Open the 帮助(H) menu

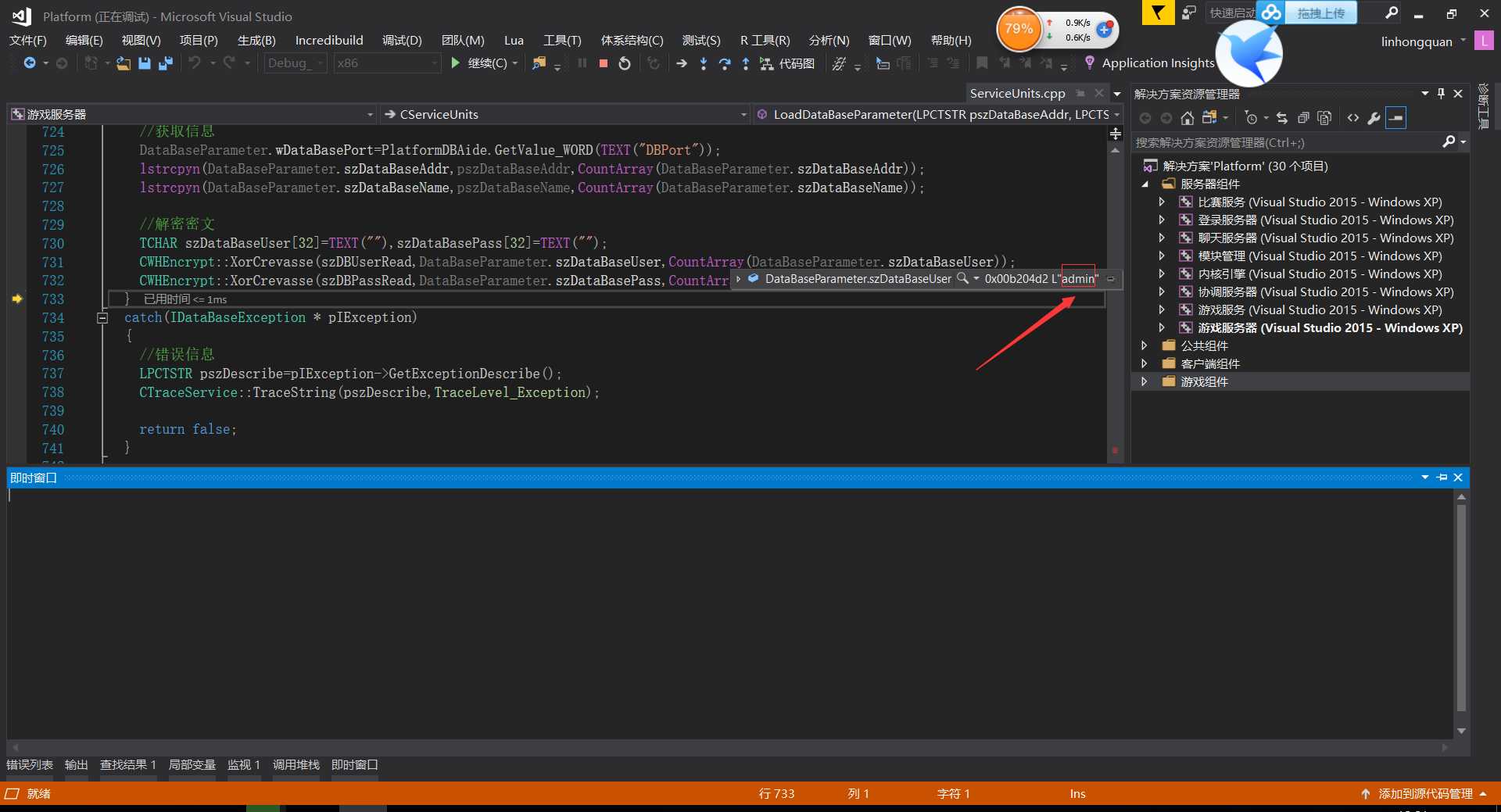(x=951, y=41)
